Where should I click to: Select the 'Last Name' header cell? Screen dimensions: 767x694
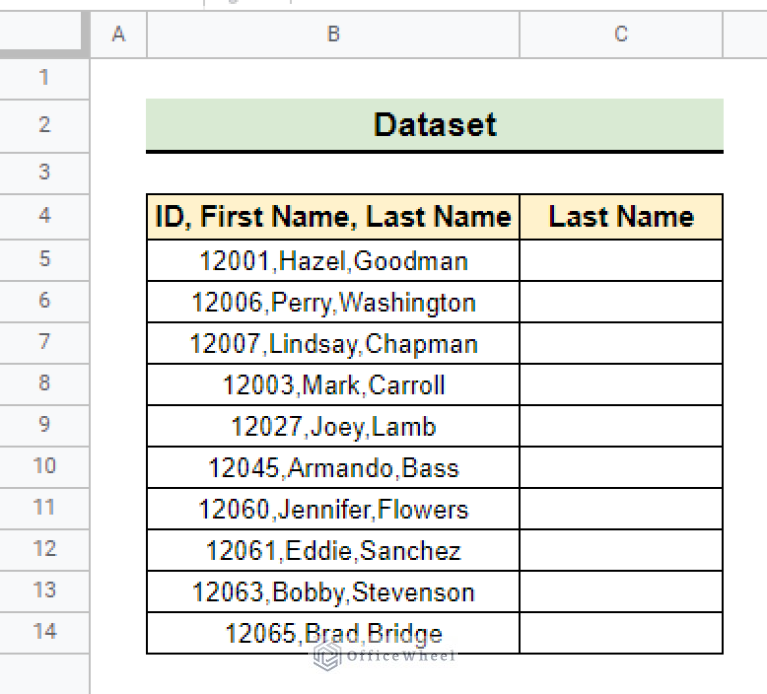(x=621, y=217)
